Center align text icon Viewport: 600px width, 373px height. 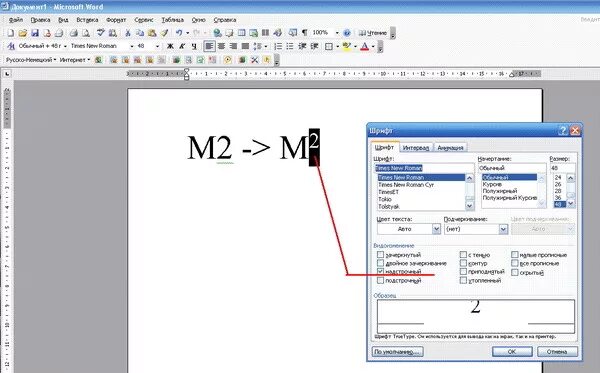pyautogui.click(x=221, y=46)
